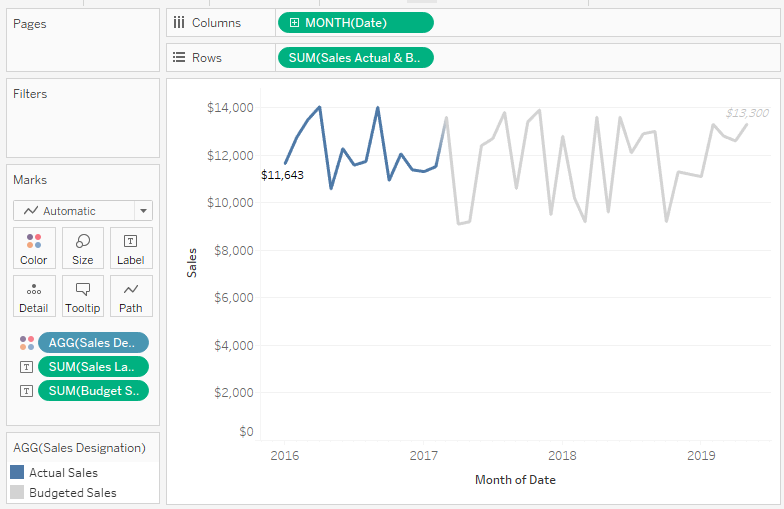Click the label icon beside SUM(Sales La.. pill
Viewport: 784px width, 509px height.
(26, 366)
